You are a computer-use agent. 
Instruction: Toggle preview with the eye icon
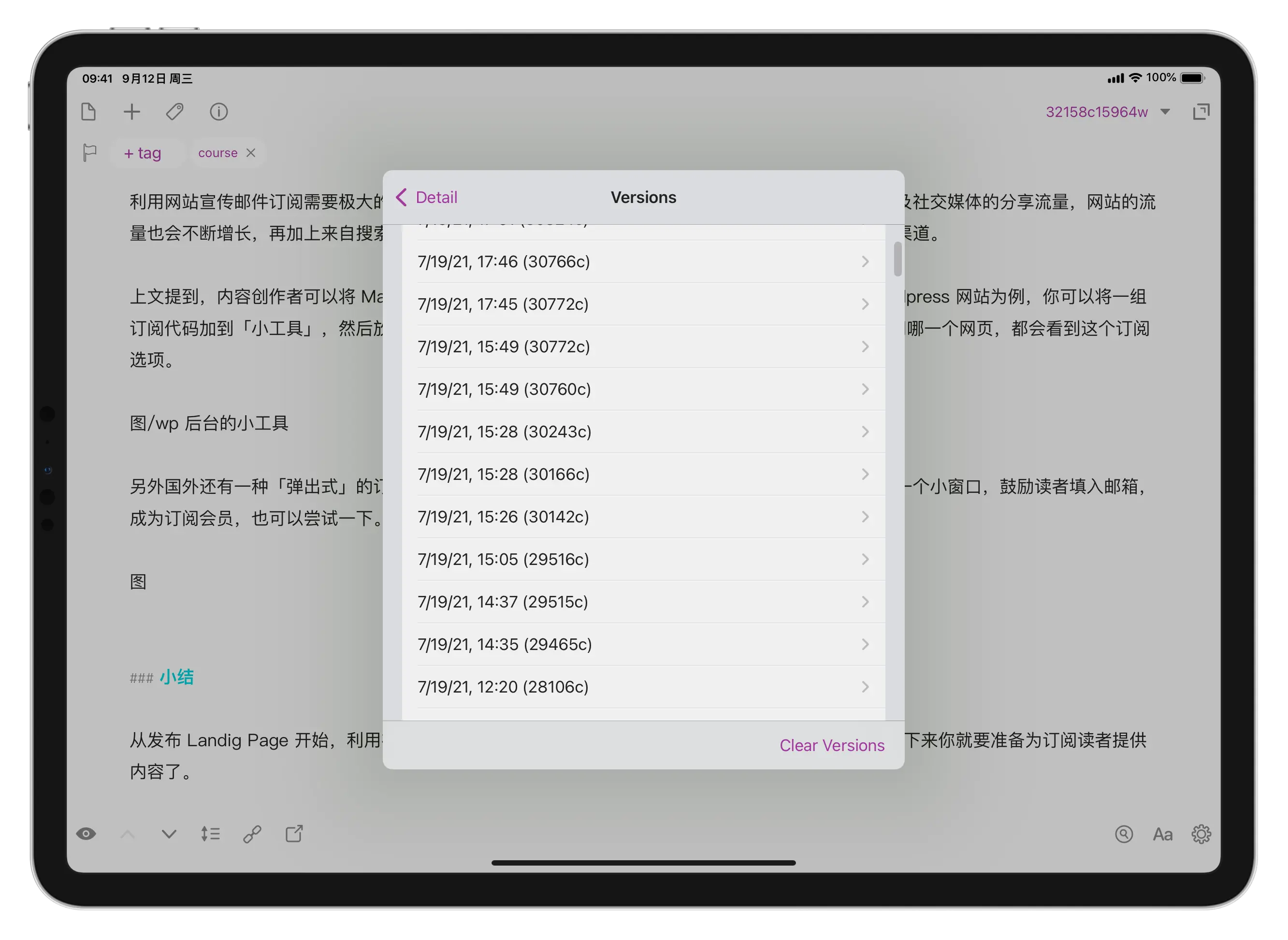[86, 834]
